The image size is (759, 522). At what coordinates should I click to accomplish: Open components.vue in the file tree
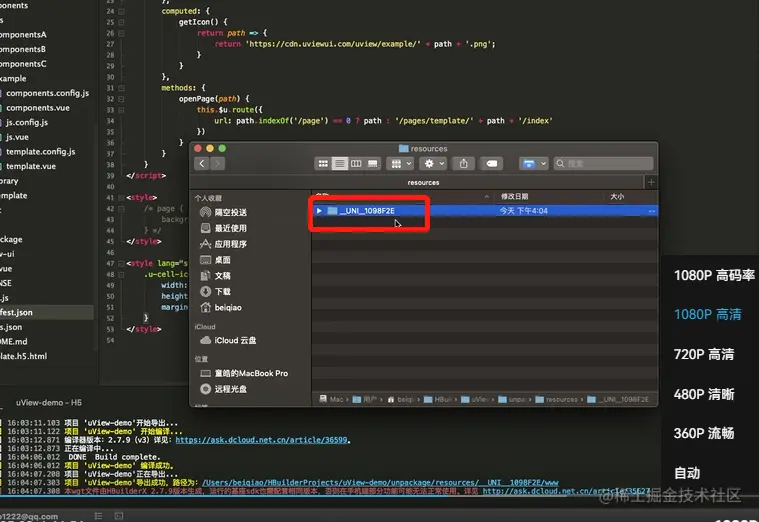(37, 107)
